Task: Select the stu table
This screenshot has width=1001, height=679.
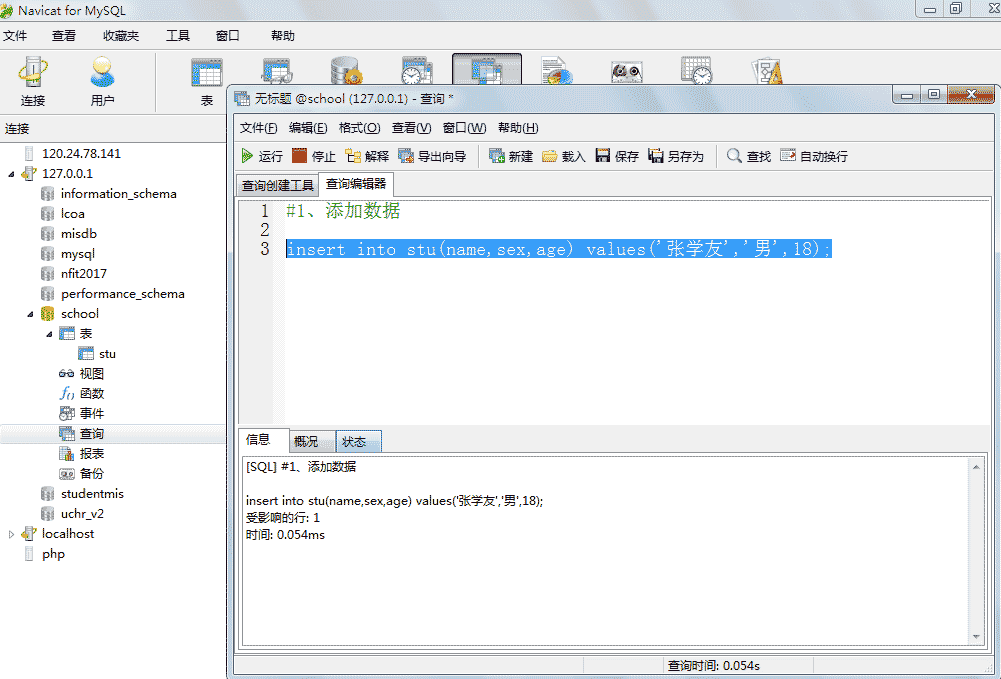Action: 107,354
